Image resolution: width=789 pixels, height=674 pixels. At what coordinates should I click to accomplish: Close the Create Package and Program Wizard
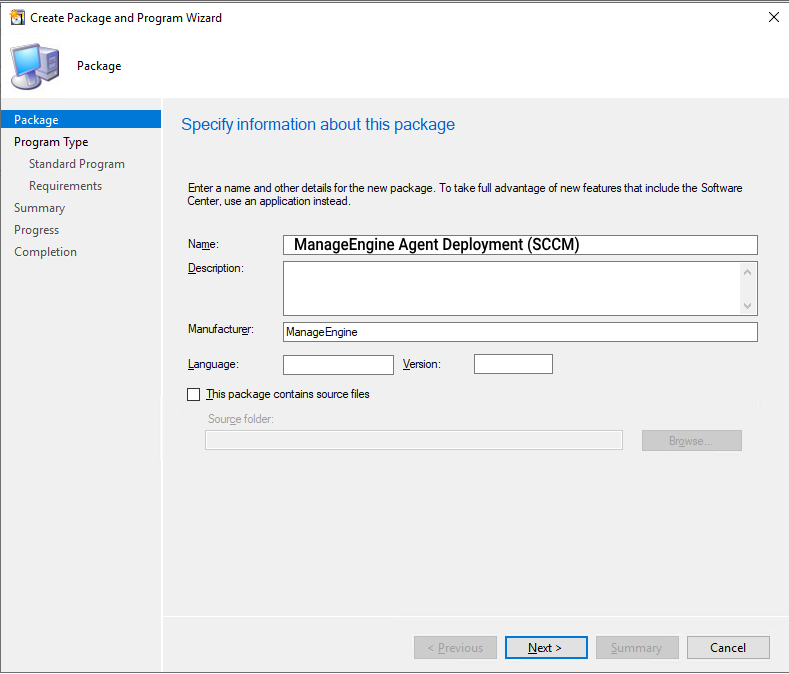774,17
